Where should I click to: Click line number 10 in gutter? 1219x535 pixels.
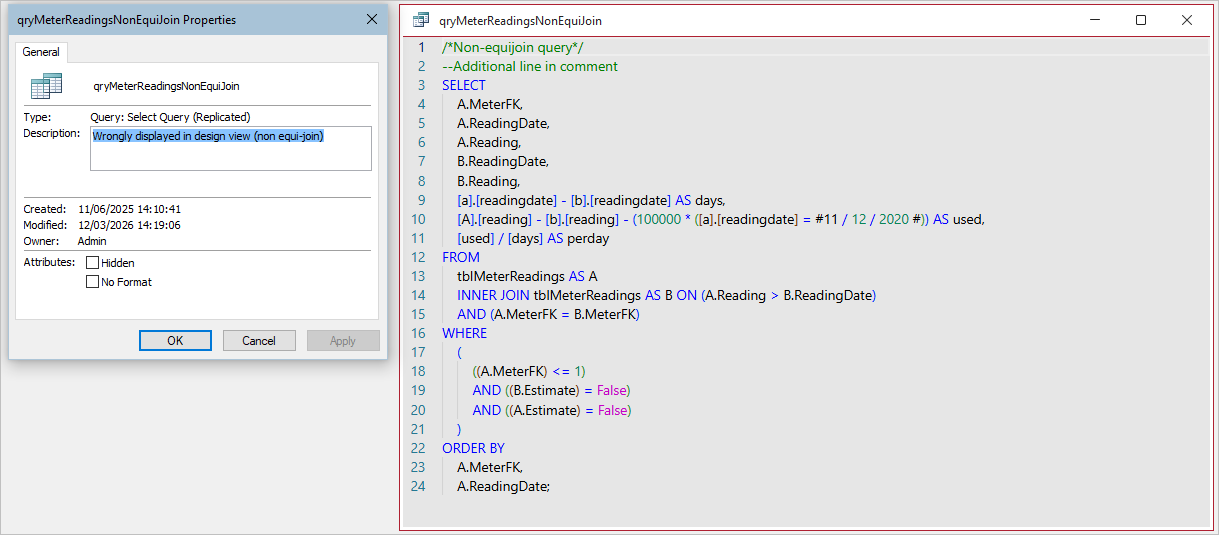click(419, 219)
